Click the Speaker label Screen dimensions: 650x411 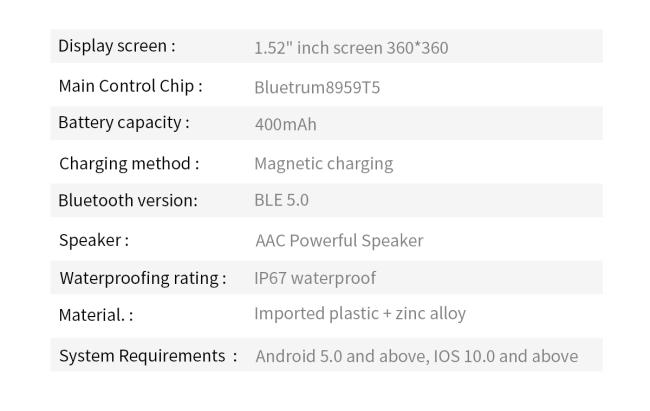[x=94, y=241]
